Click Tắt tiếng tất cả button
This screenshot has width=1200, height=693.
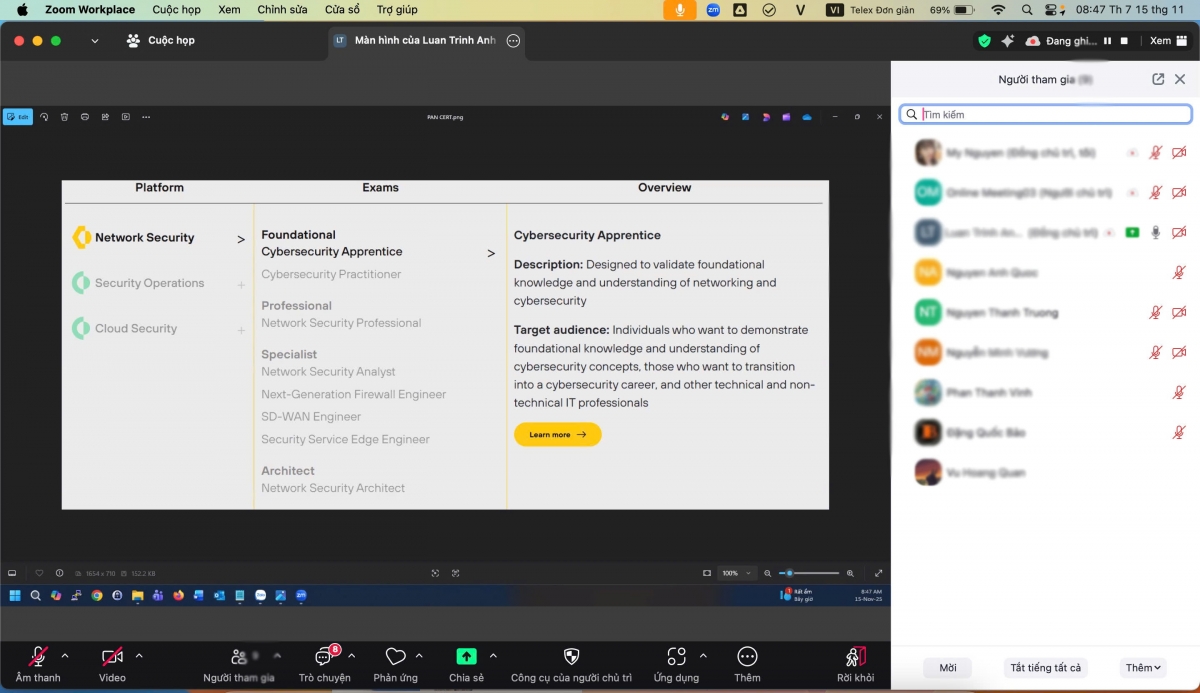(x=1045, y=668)
